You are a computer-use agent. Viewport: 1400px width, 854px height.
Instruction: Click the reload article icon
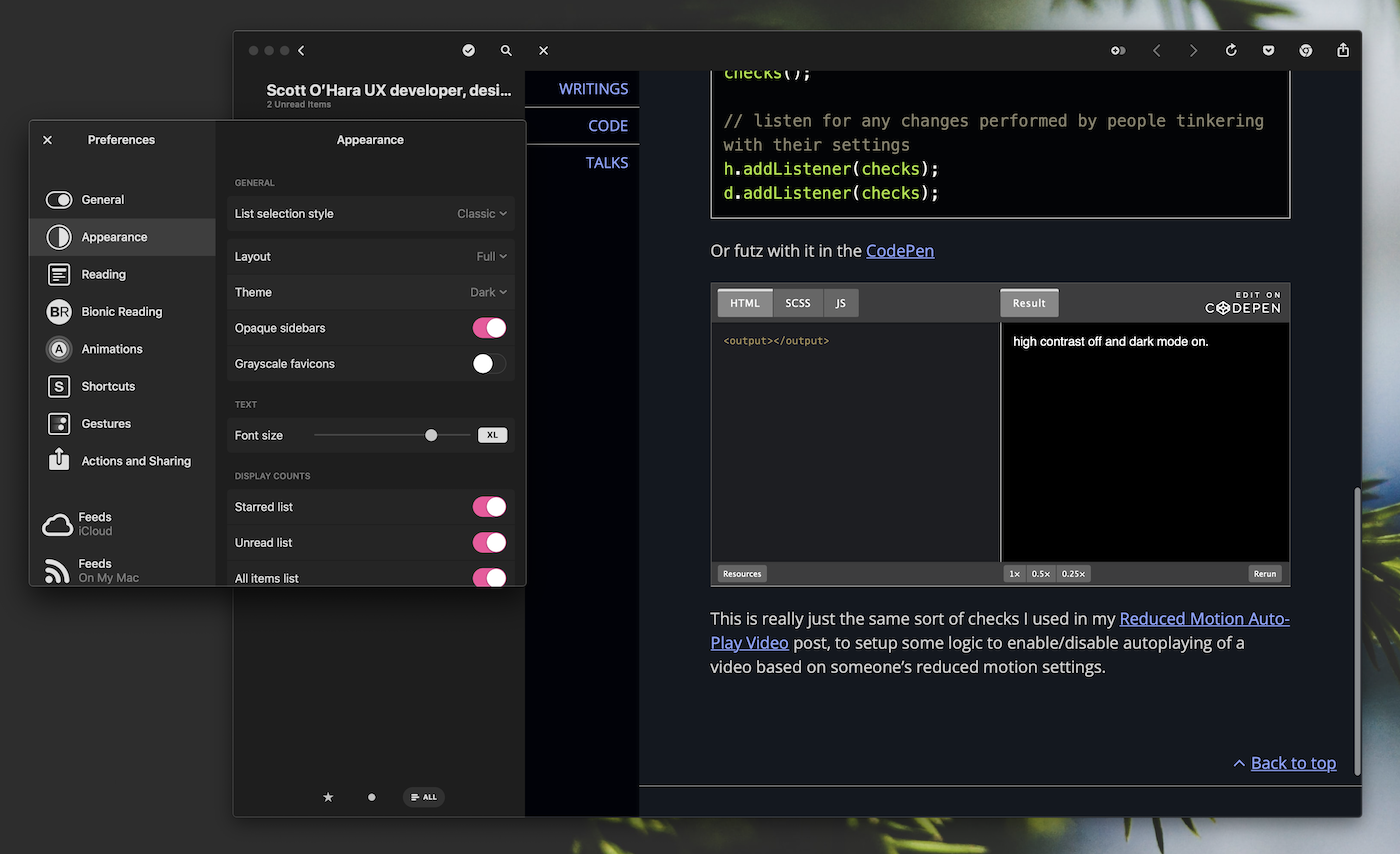[x=1231, y=51]
